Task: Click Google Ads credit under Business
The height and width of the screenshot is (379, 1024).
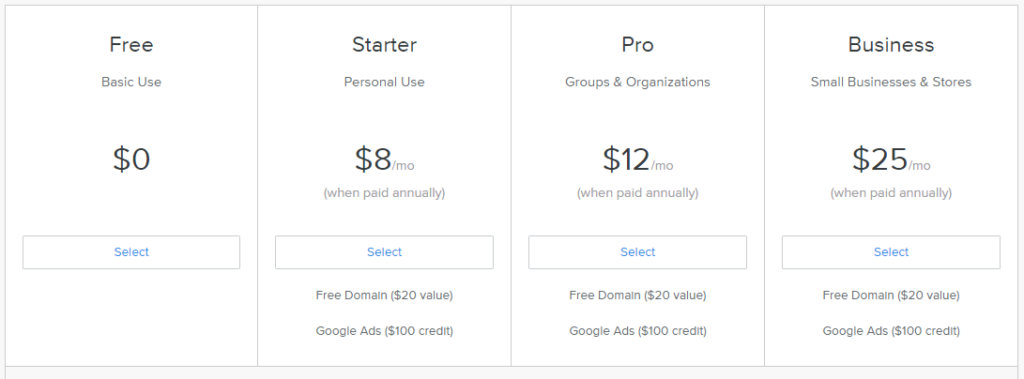Action: [x=891, y=331]
